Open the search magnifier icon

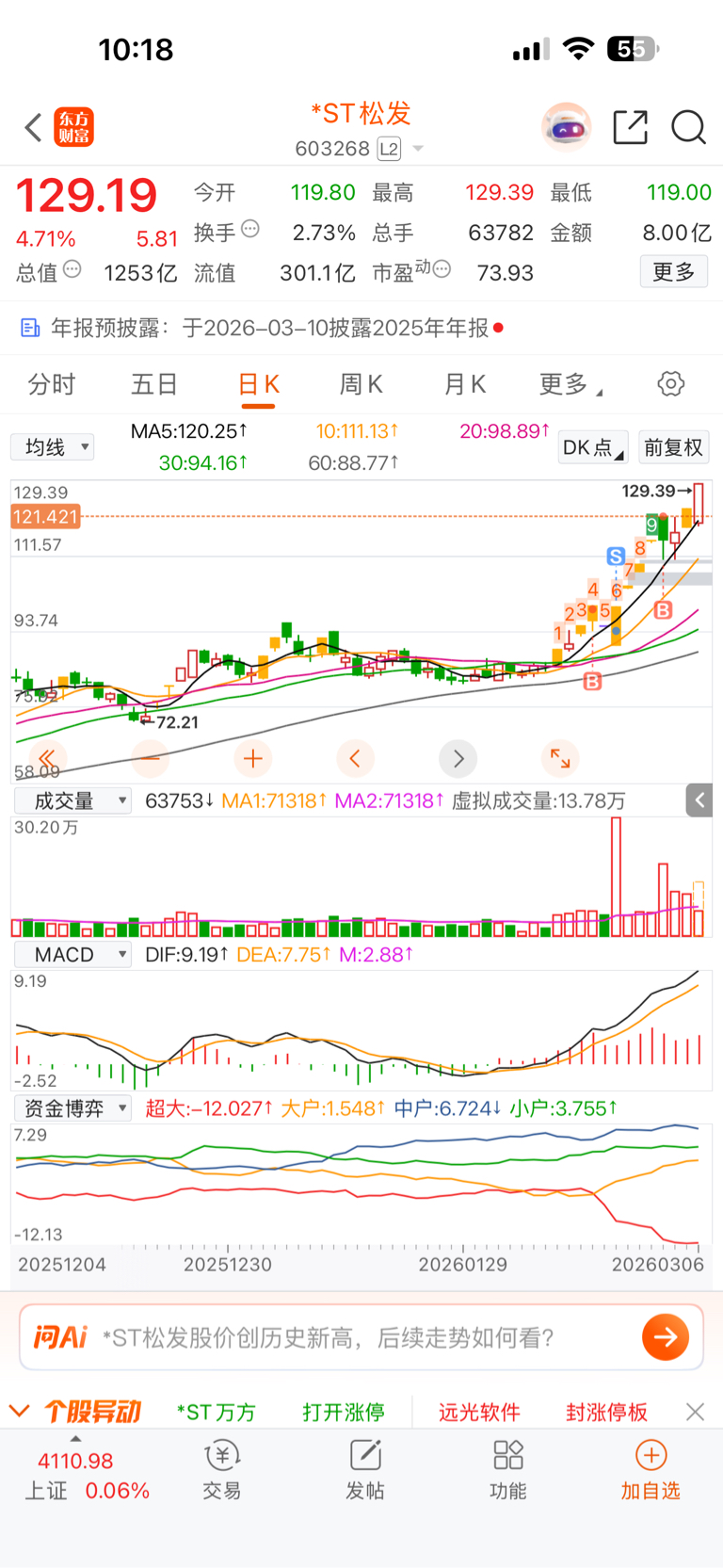(688, 127)
